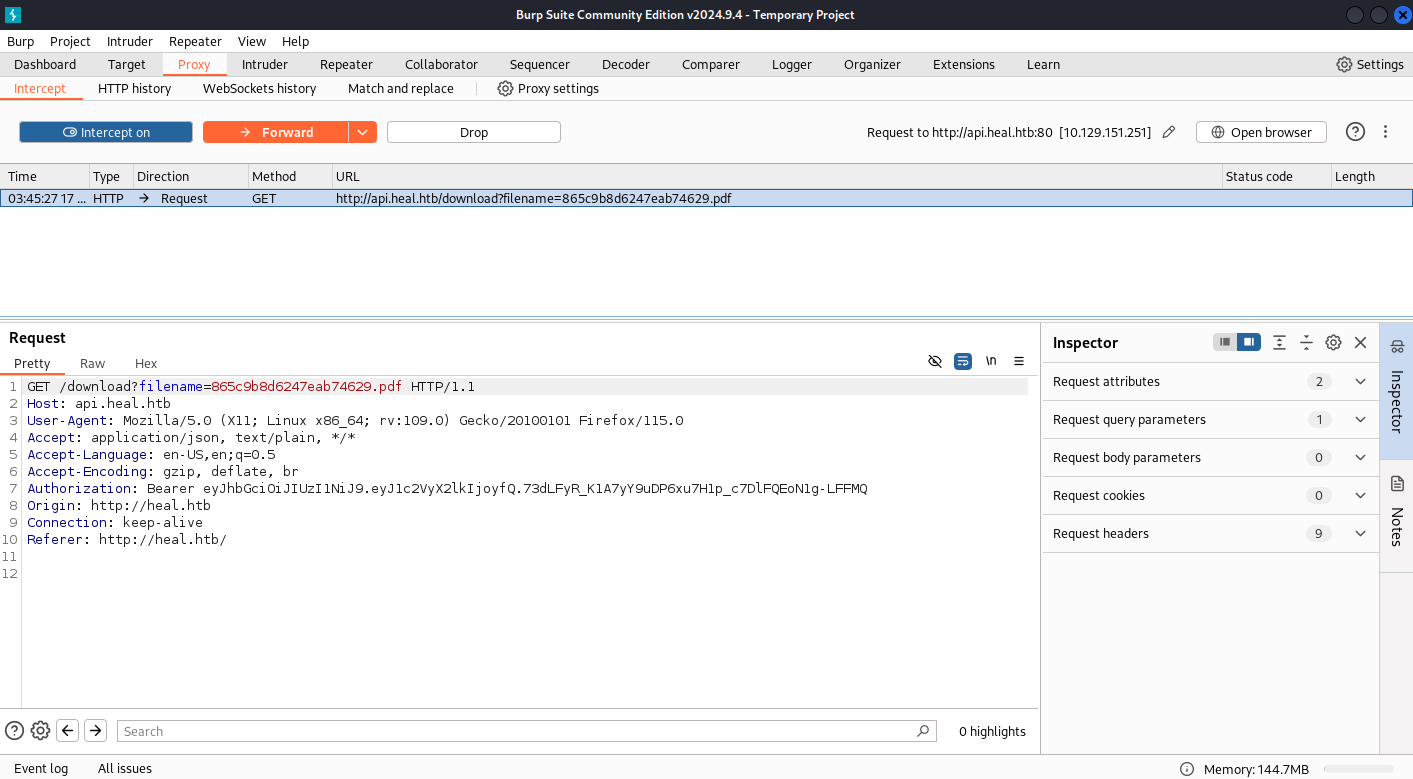The image size is (1413, 779).
Task: Toggle line wrap icon in request editor
Action: [963, 361]
